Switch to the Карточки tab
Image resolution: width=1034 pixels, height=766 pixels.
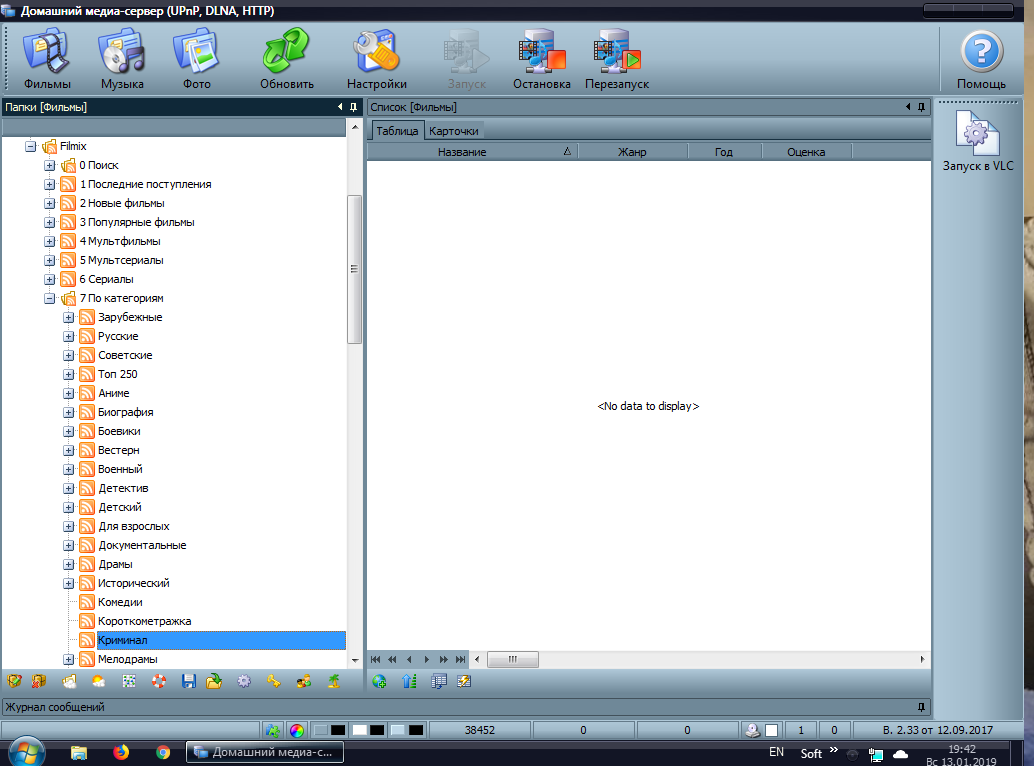[x=454, y=131]
